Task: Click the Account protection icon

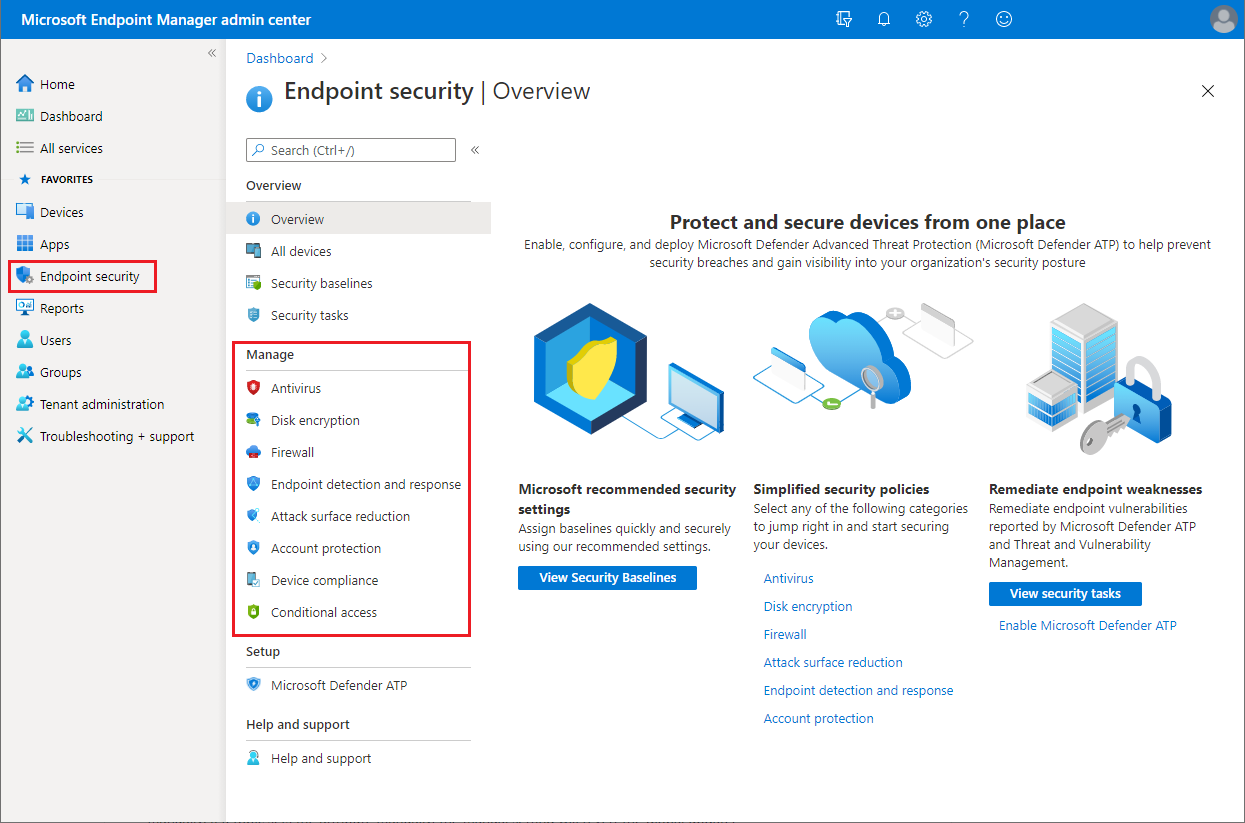Action: [x=253, y=548]
